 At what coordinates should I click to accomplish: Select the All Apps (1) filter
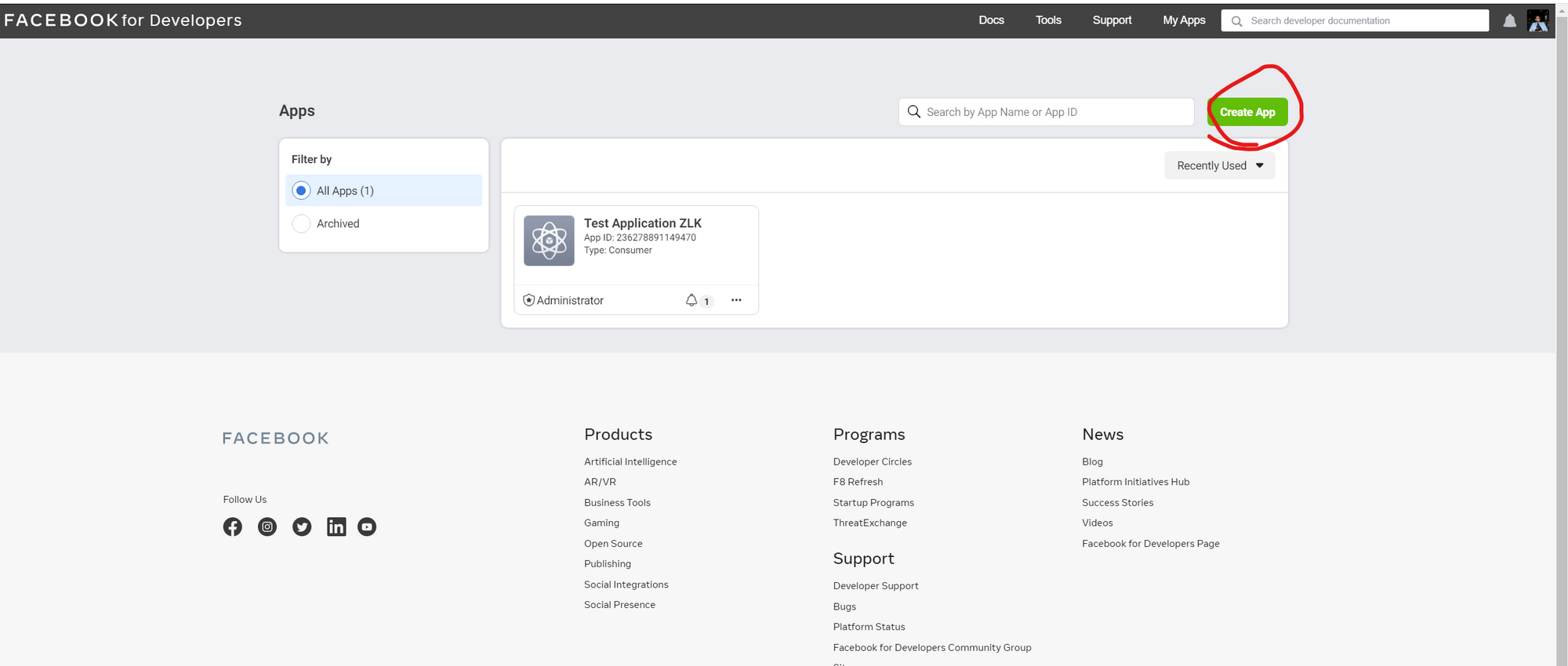[x=302, y=190]
